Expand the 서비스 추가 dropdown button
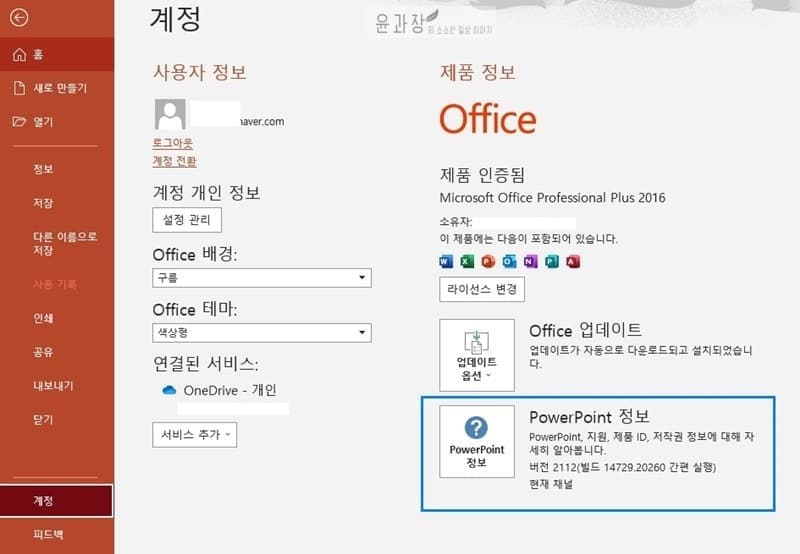The width and height of the screenshot is (800, 554). [x=194, y=435]
